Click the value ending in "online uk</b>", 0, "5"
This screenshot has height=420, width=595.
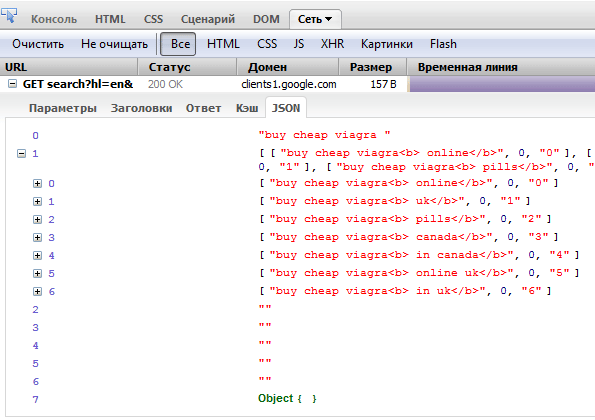[419, 273]
